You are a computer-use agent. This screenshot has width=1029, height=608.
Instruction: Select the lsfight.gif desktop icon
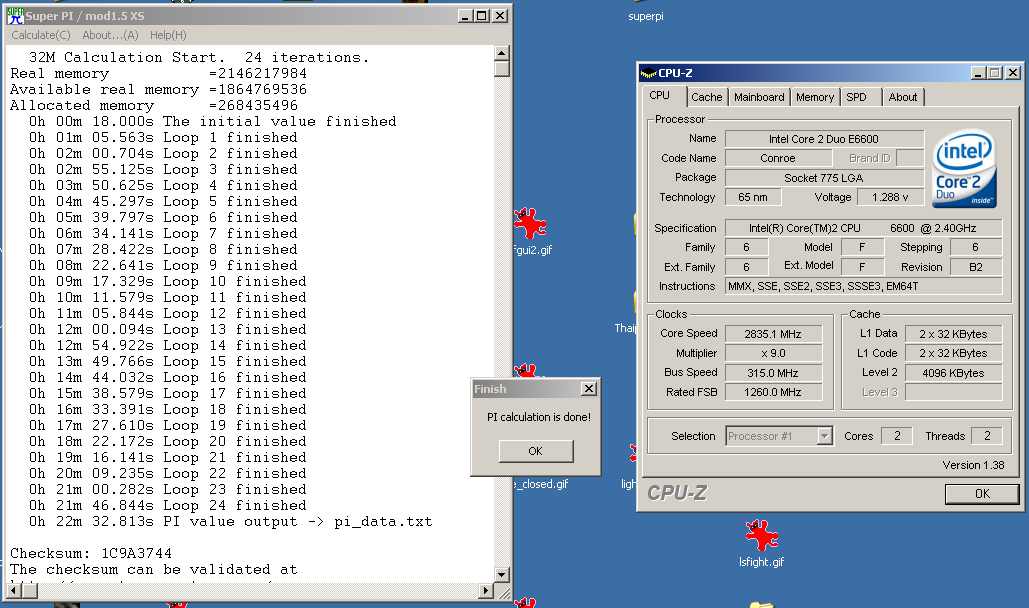coord(761,544)
